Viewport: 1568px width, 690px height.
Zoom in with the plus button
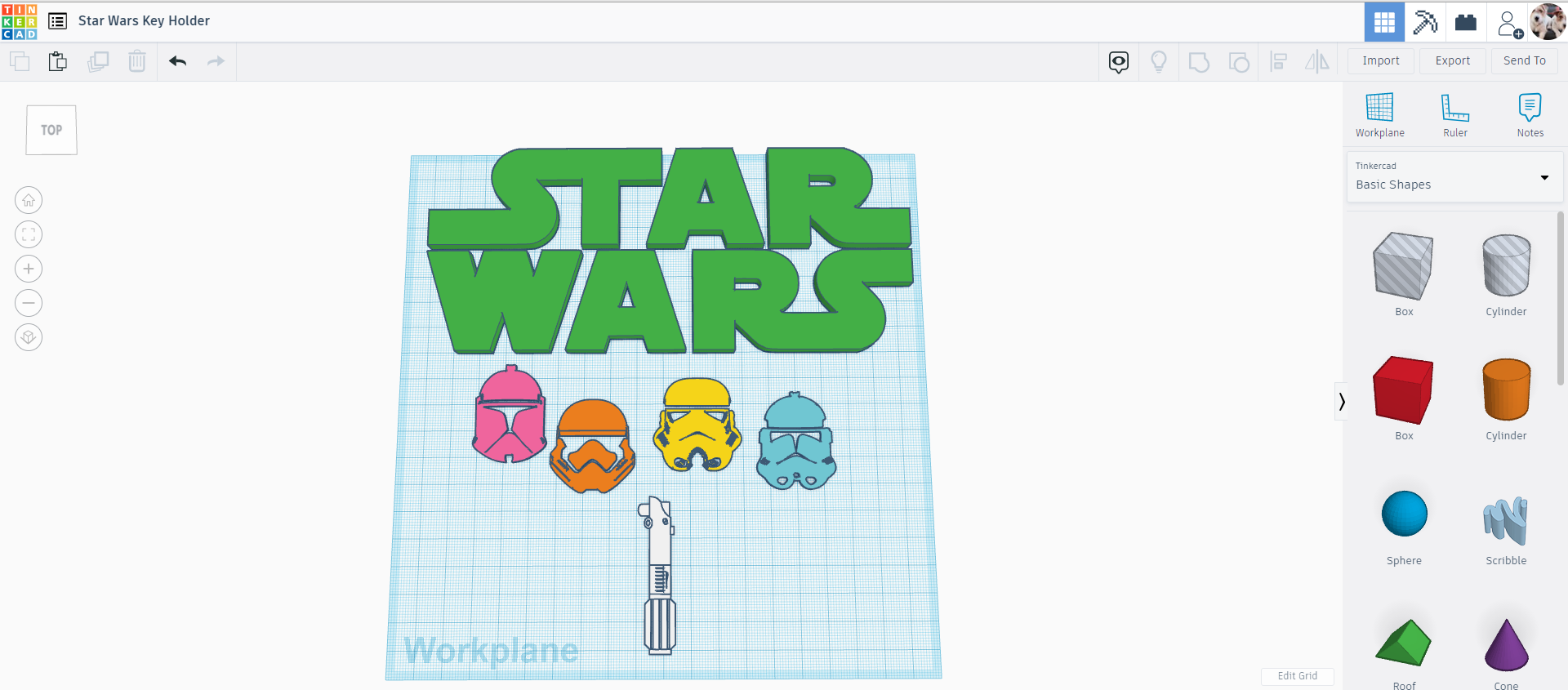tap(29, 269)
